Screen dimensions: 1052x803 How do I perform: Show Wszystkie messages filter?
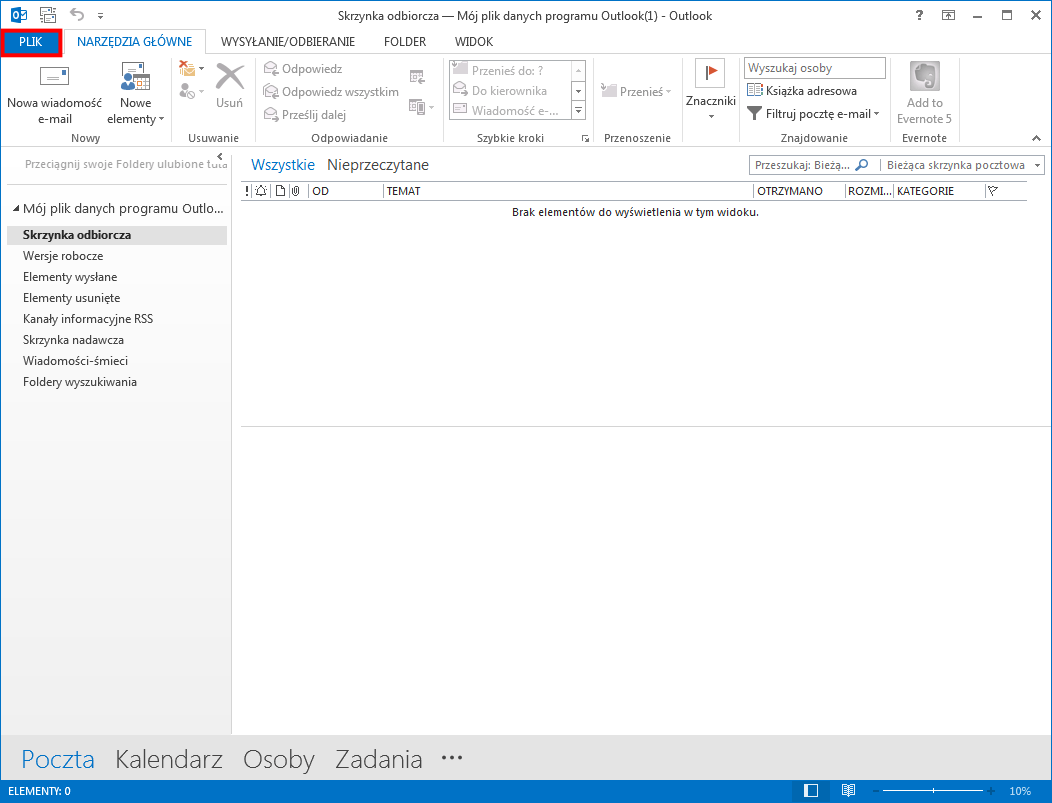coord(282,165)
